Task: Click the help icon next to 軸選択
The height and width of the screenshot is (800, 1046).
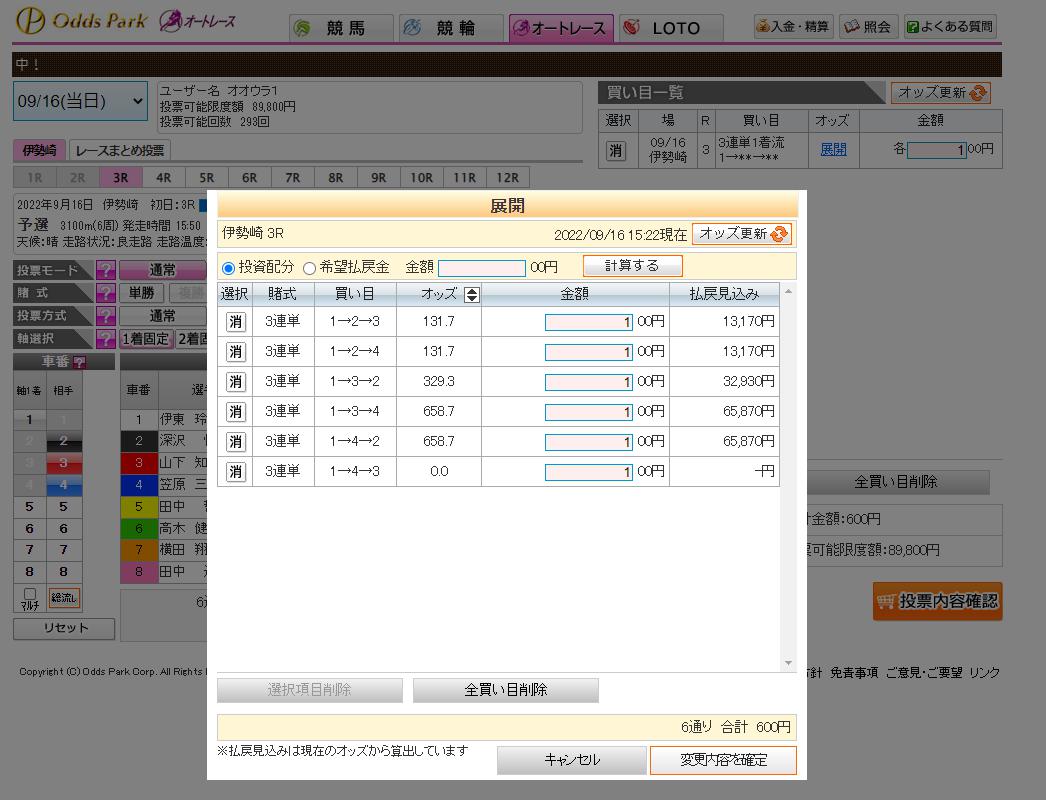Action: point(106,338)
